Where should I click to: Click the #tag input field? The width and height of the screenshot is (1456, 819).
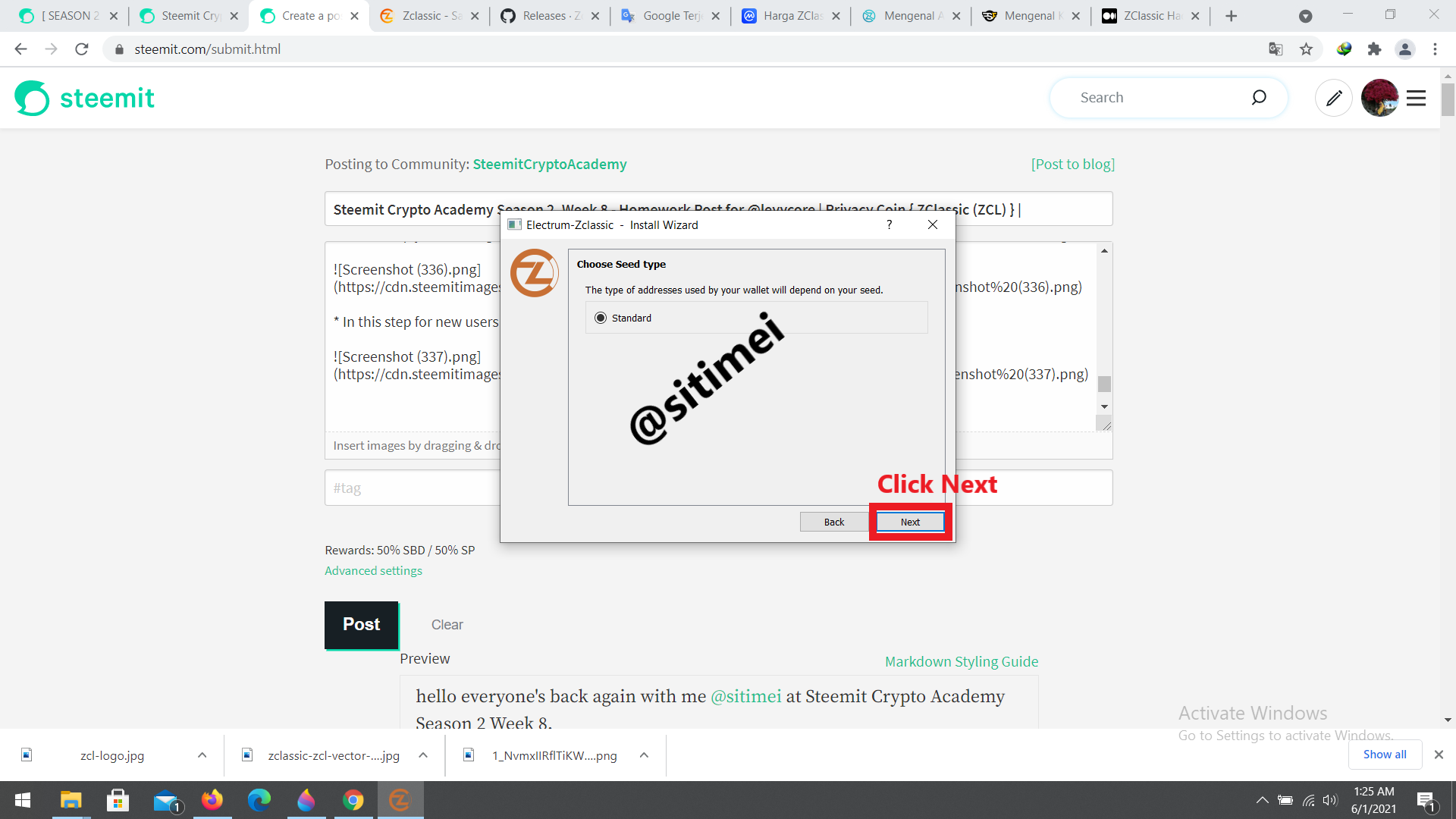point(718,488)
